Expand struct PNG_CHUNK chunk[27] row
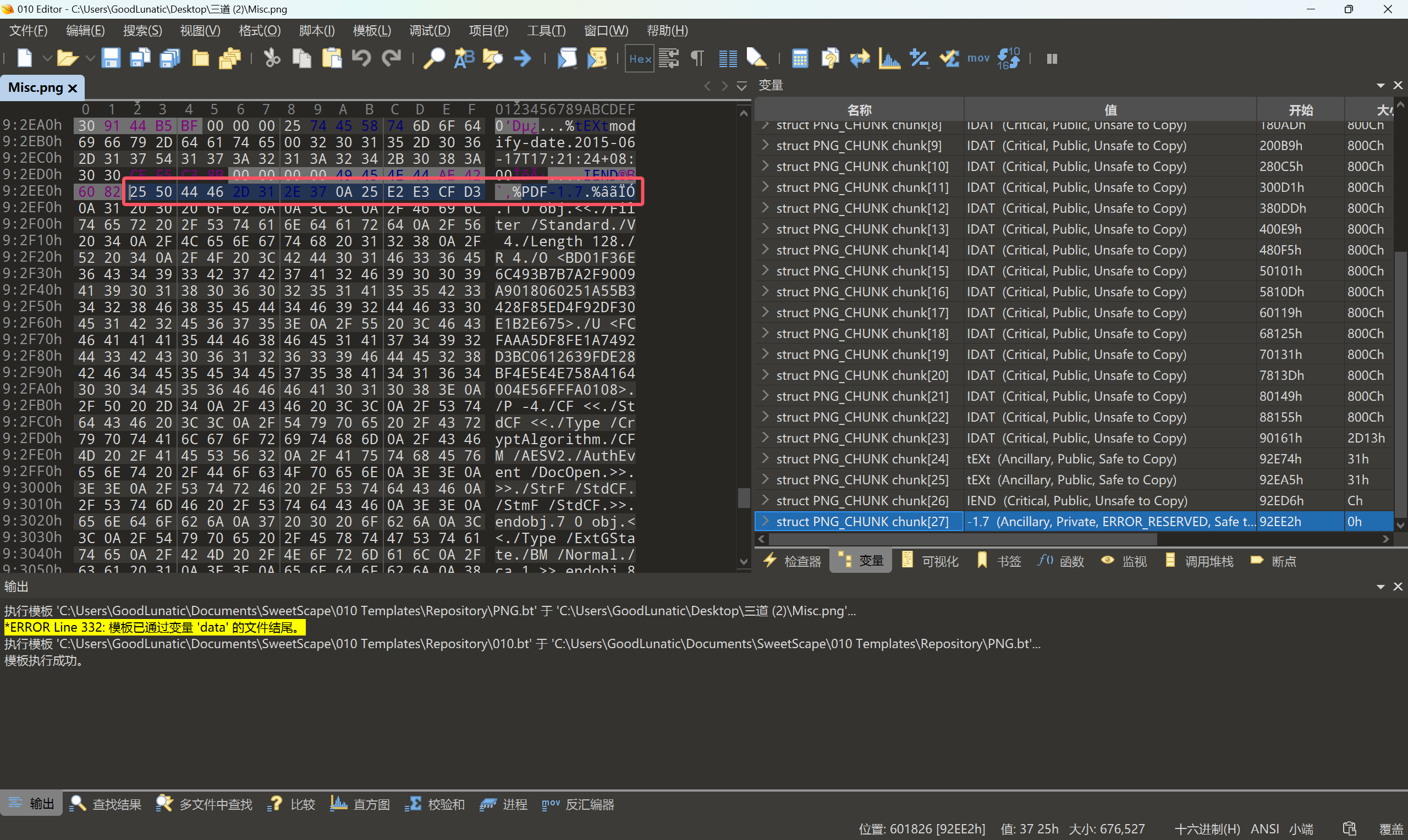The width and height of the screenshot is (1408, 840). (x=765, y=521)
